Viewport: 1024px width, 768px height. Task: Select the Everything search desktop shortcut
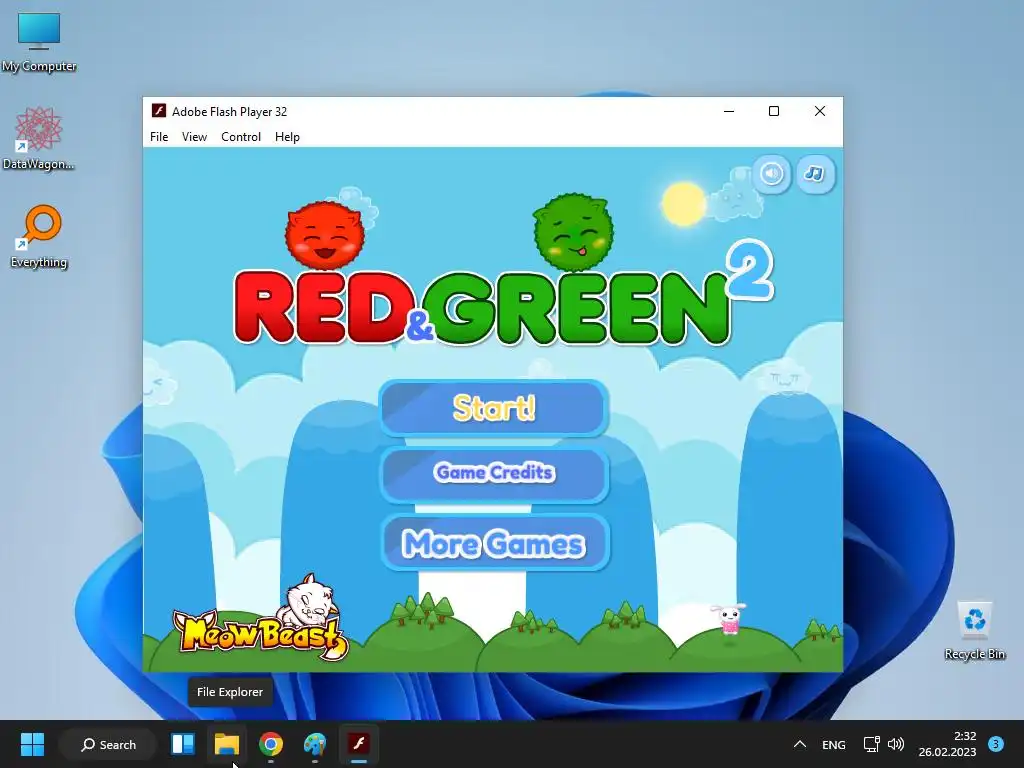point(39,236)
